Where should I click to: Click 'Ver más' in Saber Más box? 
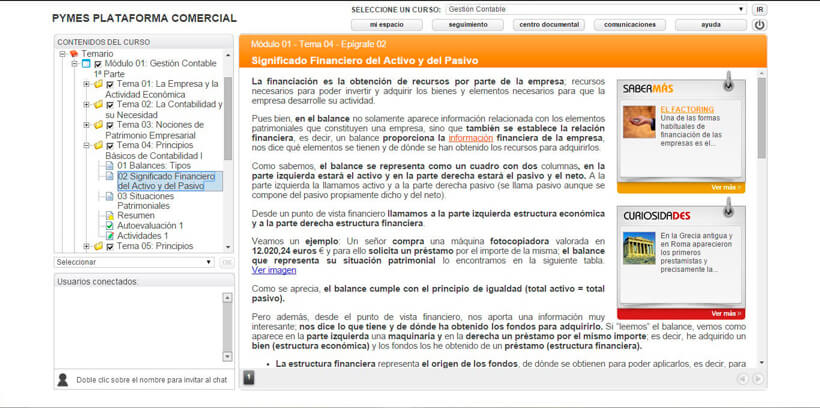pos(726,187)
